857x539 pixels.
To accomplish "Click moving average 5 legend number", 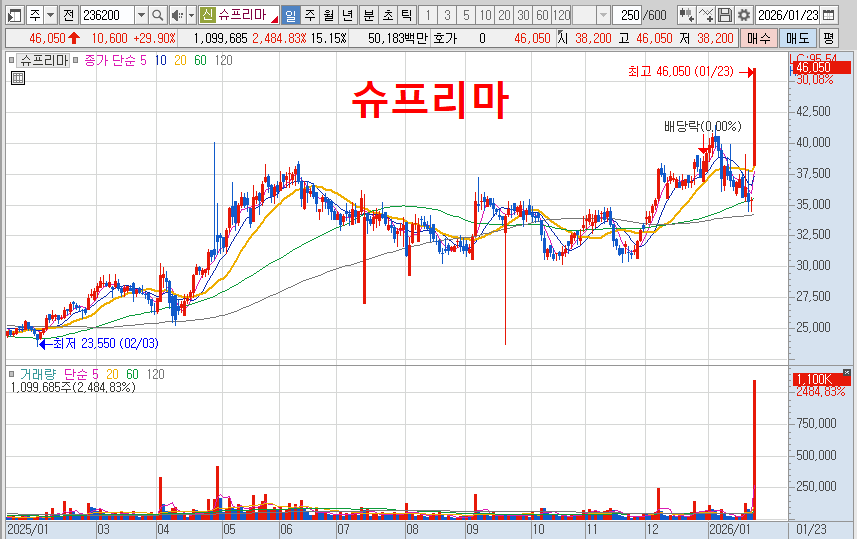I will [143, 61].
